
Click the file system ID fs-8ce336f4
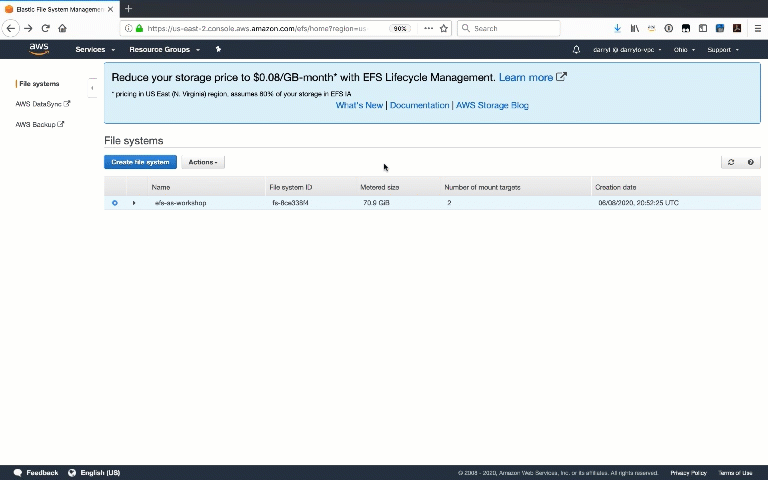click(x=290, y=203)
